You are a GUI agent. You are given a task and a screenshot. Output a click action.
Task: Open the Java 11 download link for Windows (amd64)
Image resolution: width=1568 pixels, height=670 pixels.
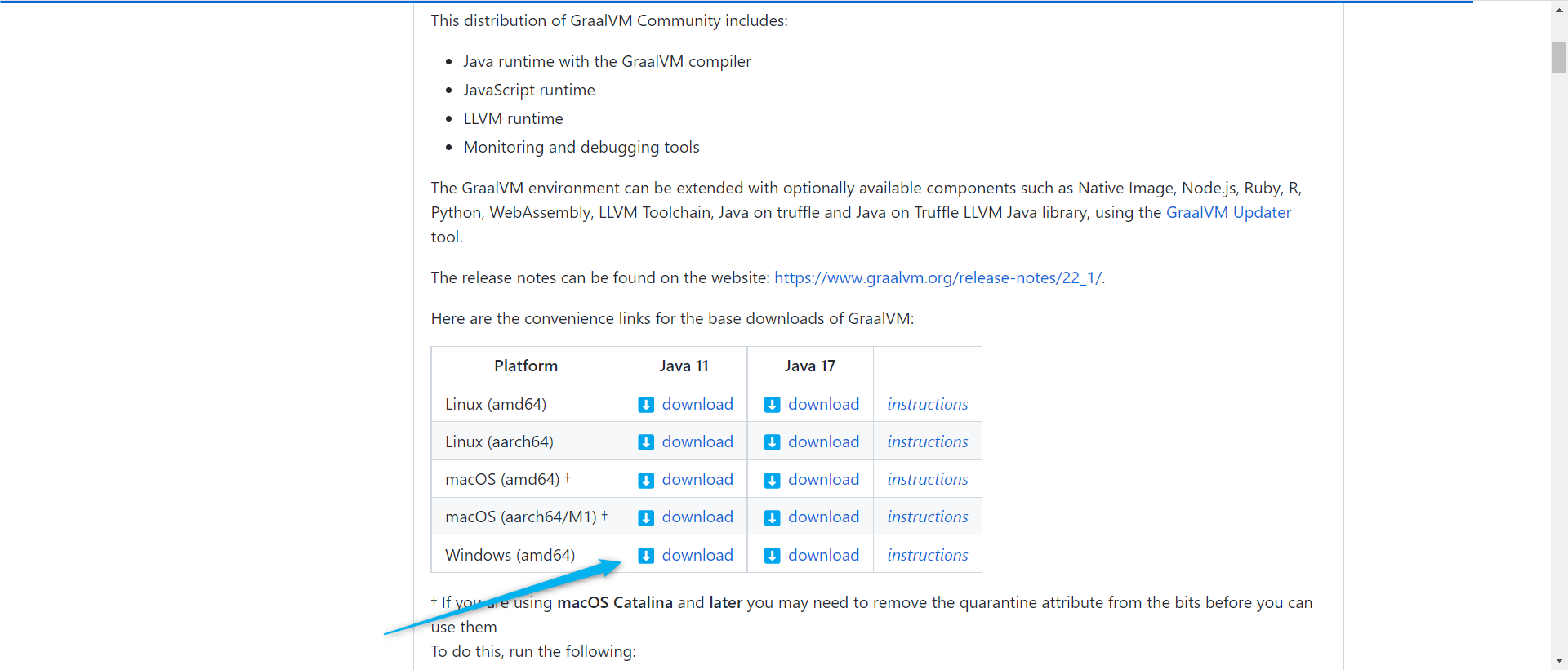point(697,555)
